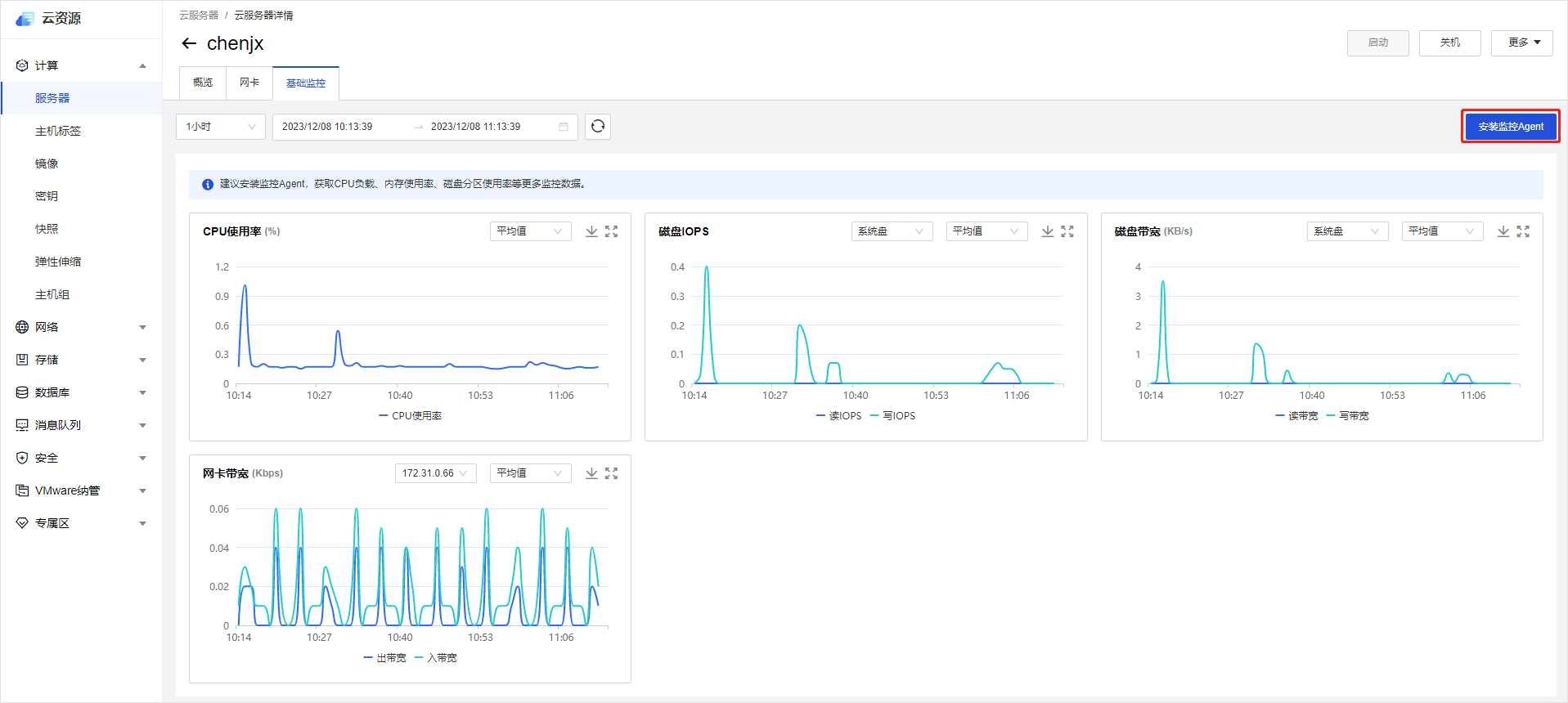1568x703 pixels.
Task: Open the 系统盘 dropdown in 磁盘带宽 chart
Action: pyautogui.click(x=1347, y=231)
